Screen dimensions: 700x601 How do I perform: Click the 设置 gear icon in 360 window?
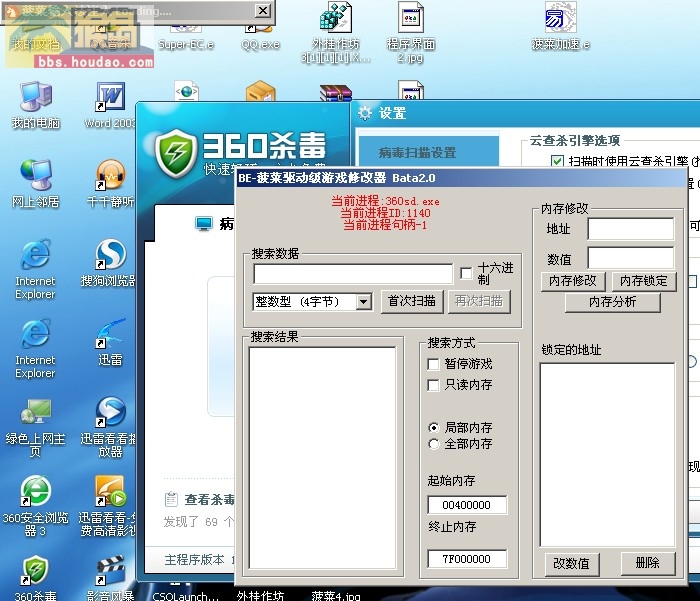point(365,113)
